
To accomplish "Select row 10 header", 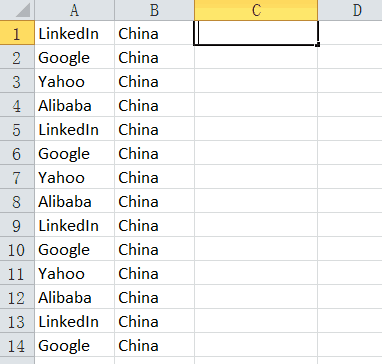I will point(17,249).
